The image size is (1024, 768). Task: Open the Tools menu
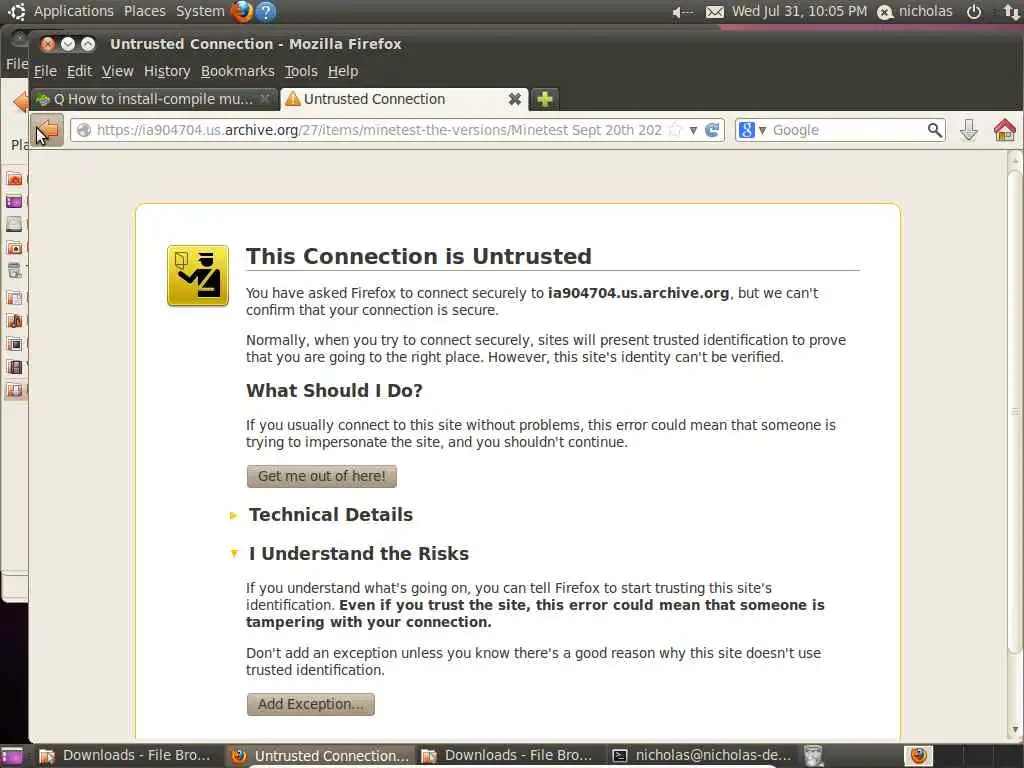pyautogui.click(x=300, y=71)
